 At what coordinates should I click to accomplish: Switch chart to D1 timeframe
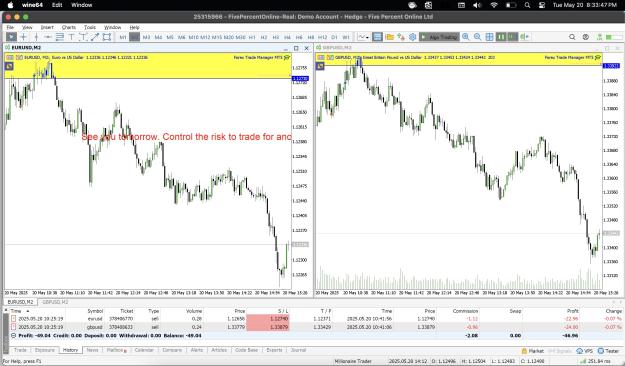(334, 37)
